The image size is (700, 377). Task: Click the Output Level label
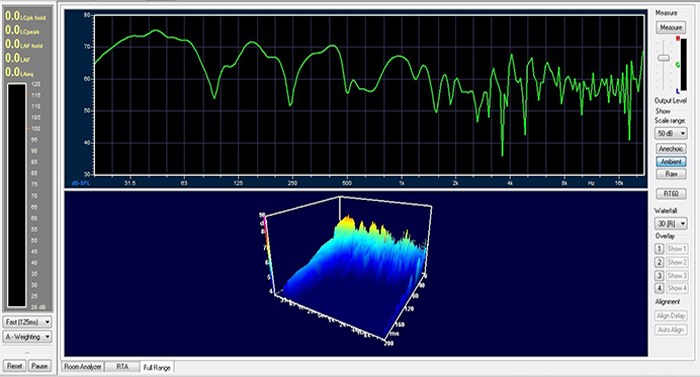[x=671, y=101]
